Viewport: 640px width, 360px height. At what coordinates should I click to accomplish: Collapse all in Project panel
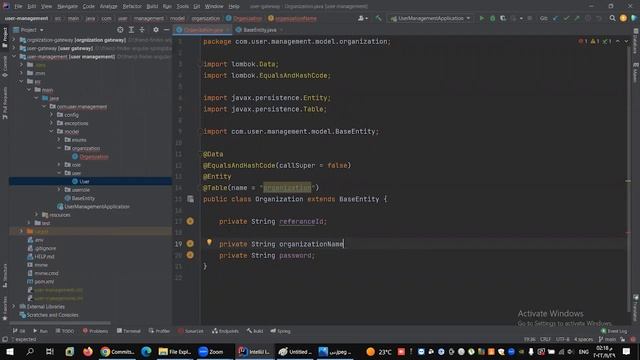point(142,30)
